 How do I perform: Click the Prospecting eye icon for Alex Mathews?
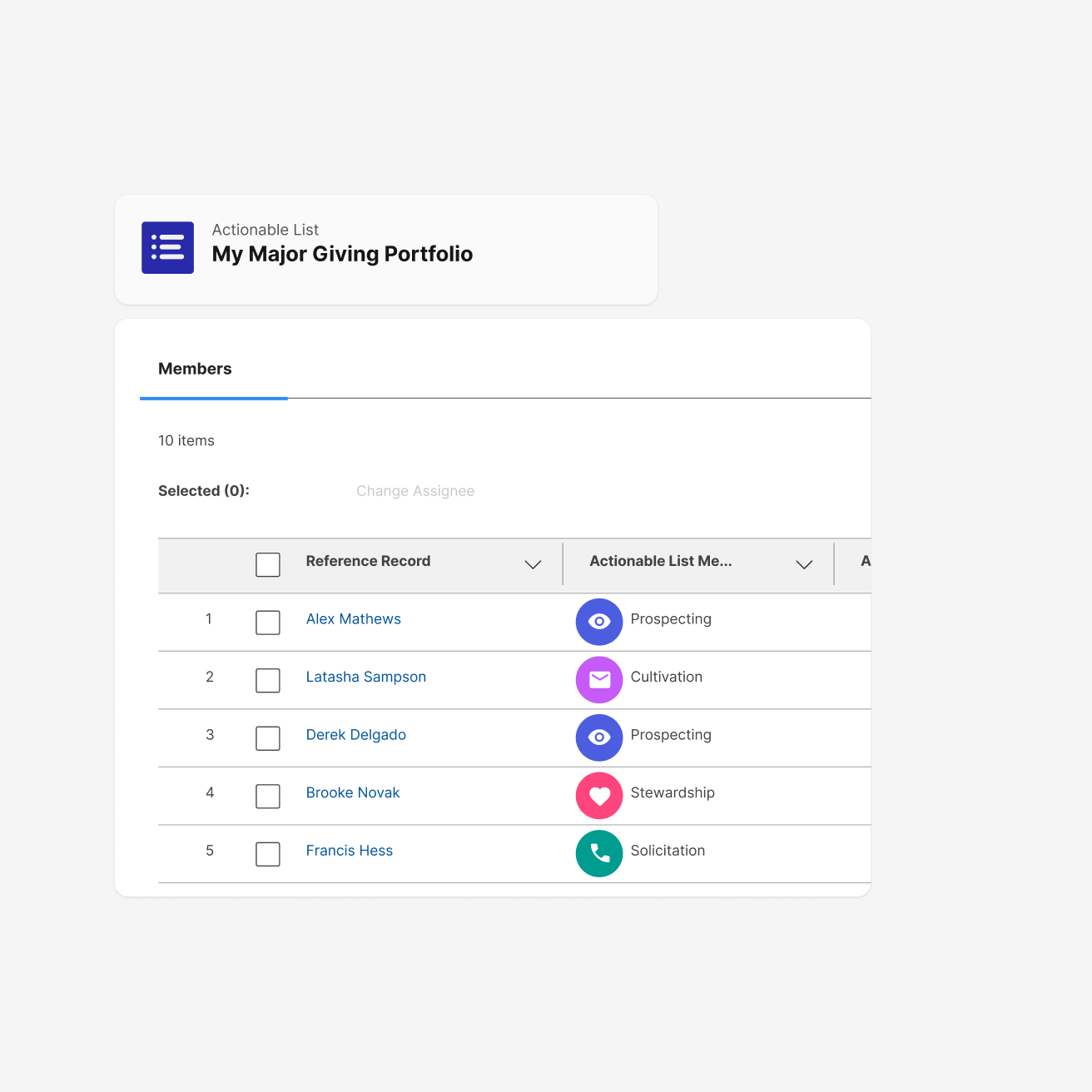pos(599,622)
